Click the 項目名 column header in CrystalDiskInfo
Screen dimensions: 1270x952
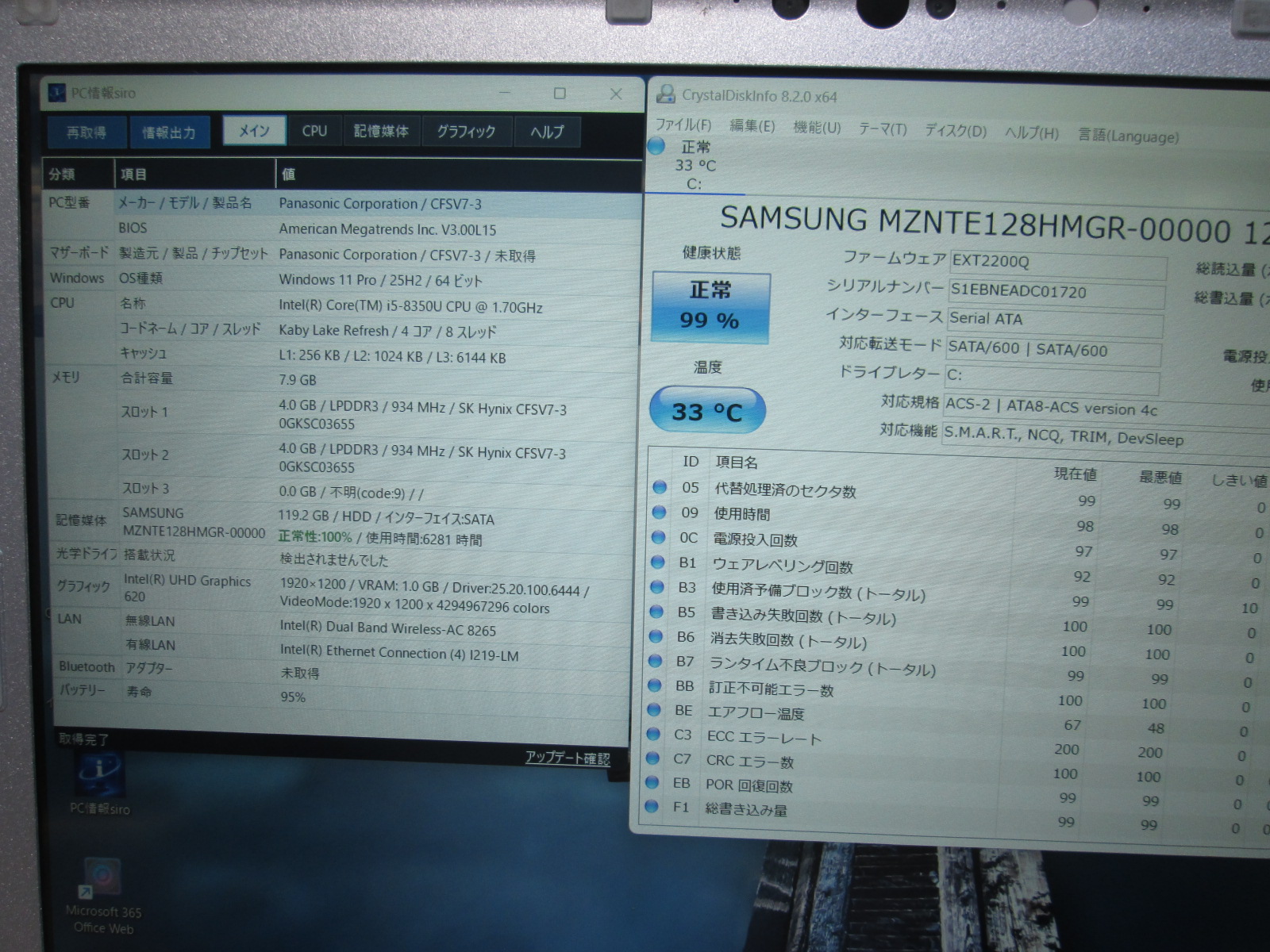pos(737,462)
